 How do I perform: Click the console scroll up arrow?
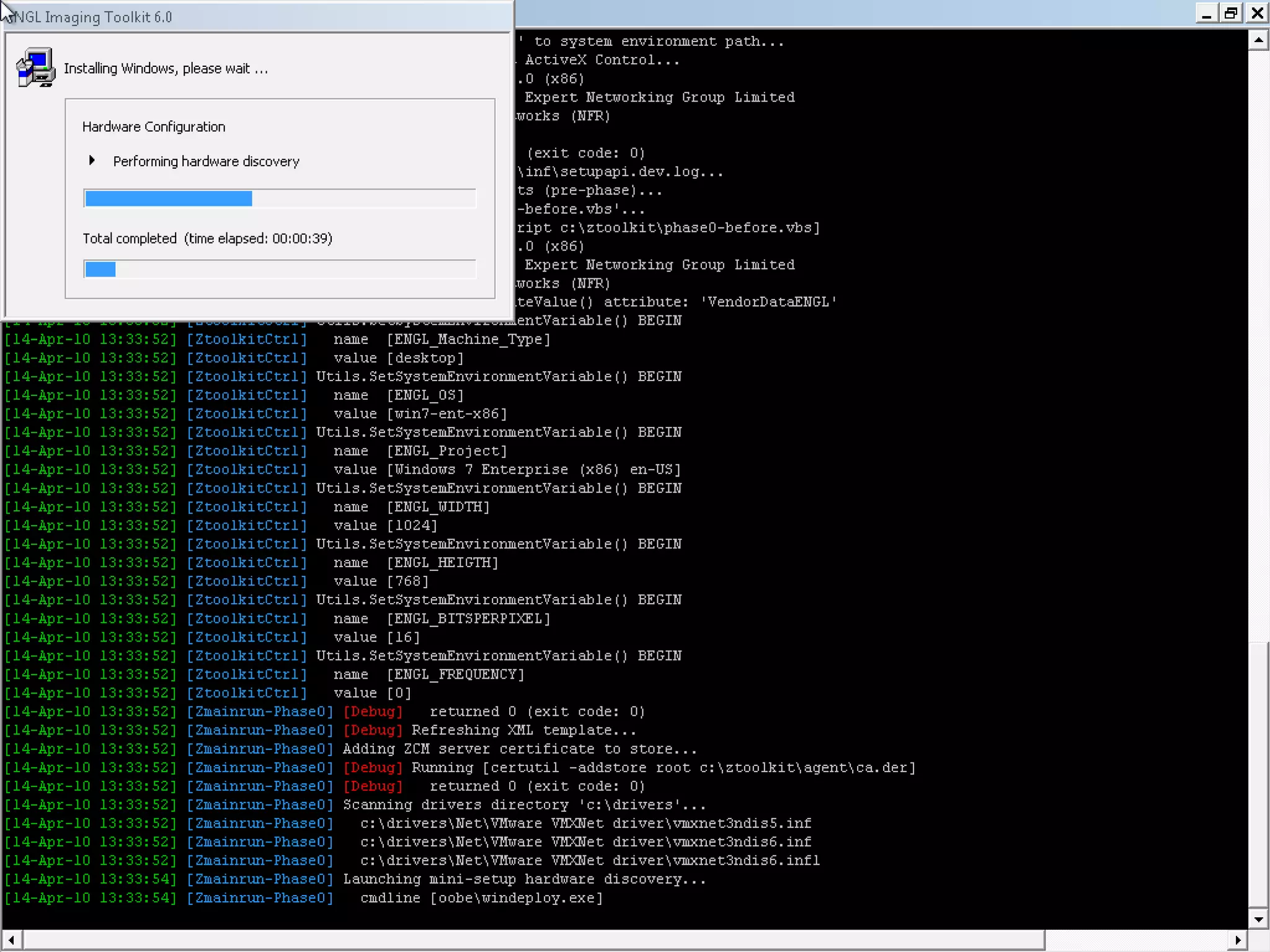coord(1258,41)
